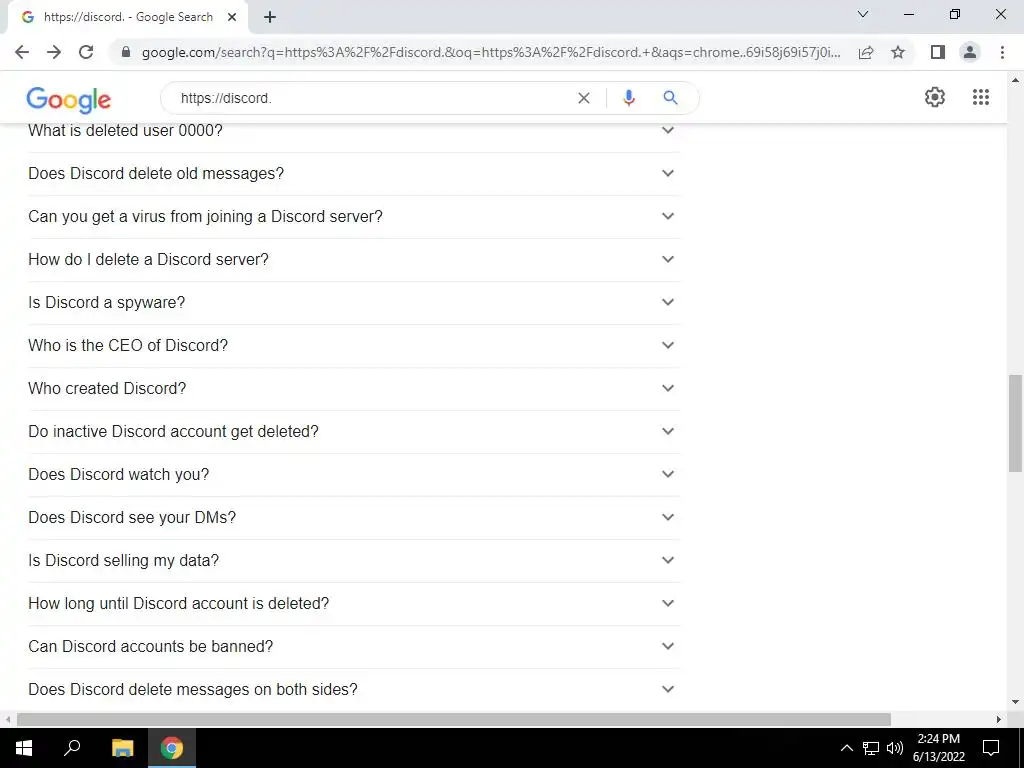Go to Google homepage via logo
1024x768 pixels.
click(x=69, y=99)
